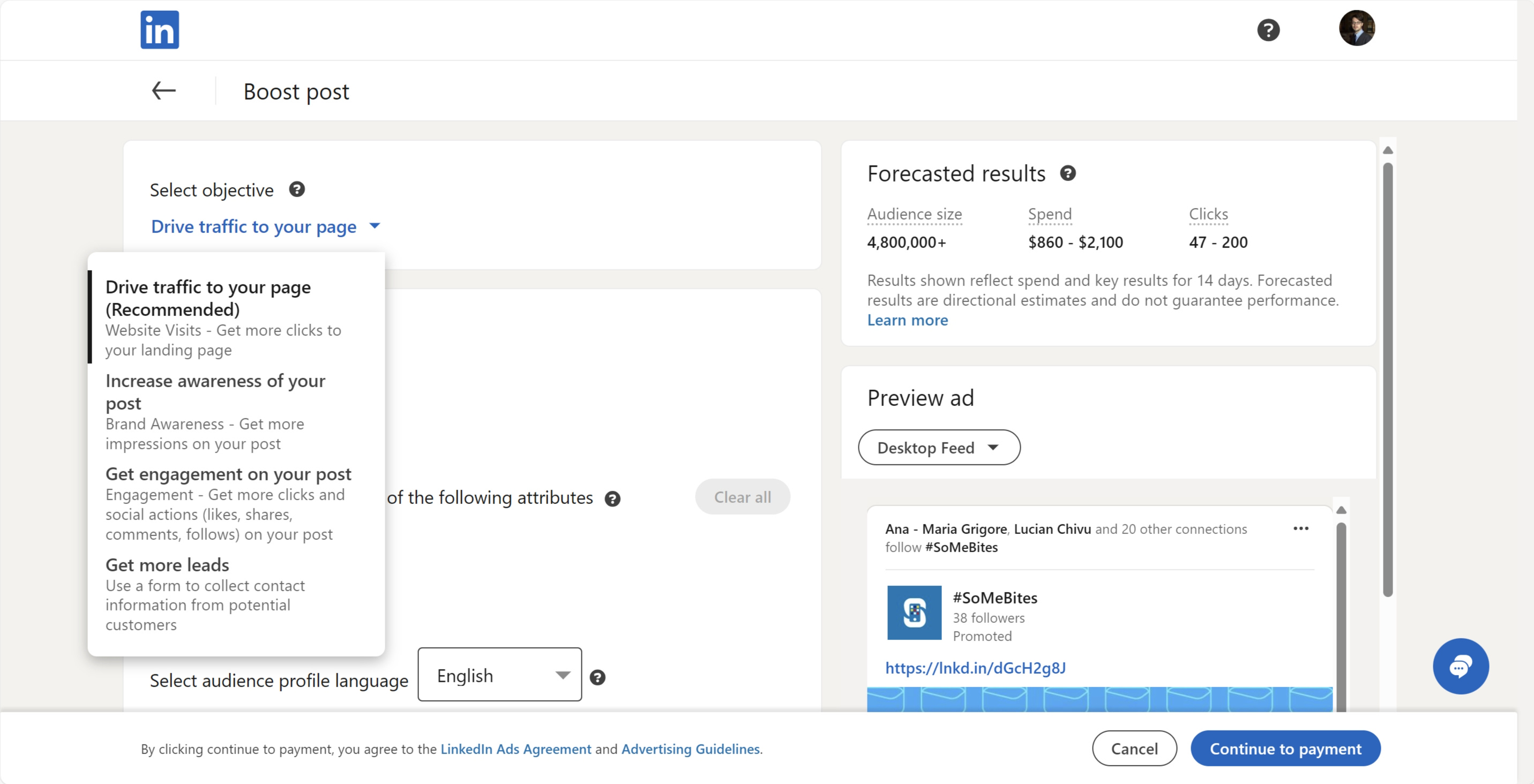
Task: Click the LinkedIn logo icon
Action: [x=160, y=30]
